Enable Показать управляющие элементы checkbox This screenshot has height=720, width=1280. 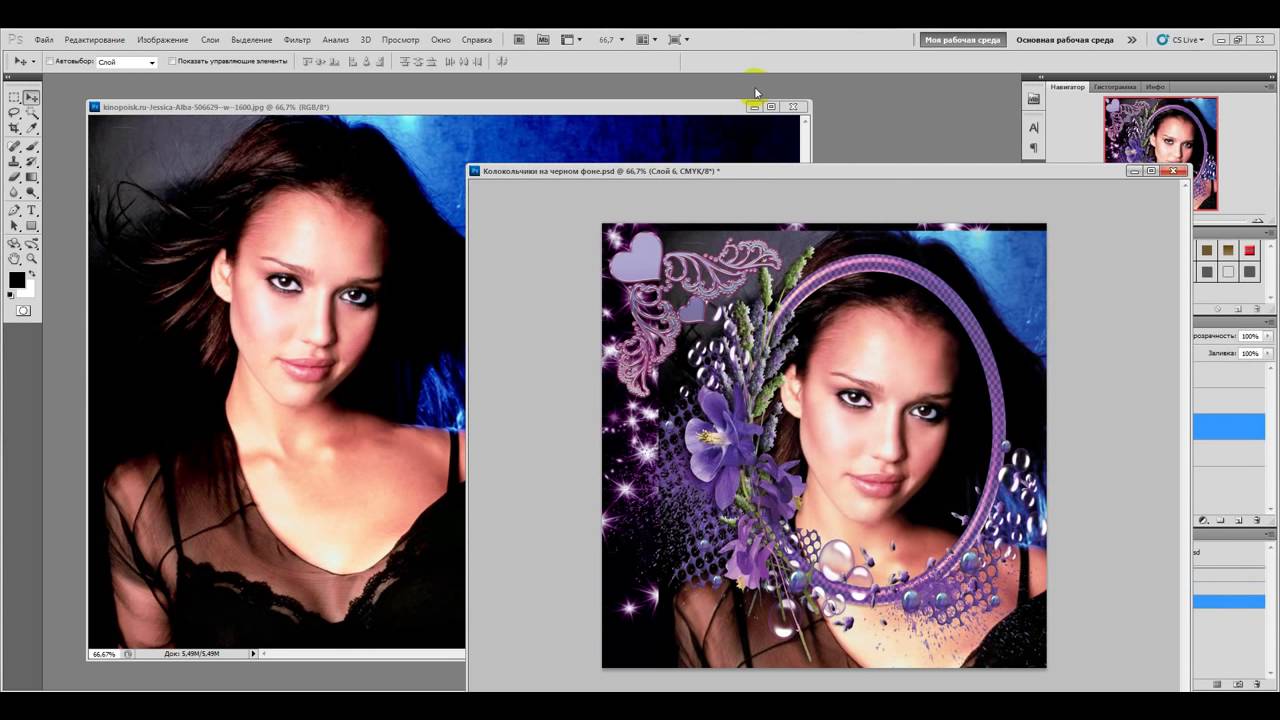click(x=172, y=61)
